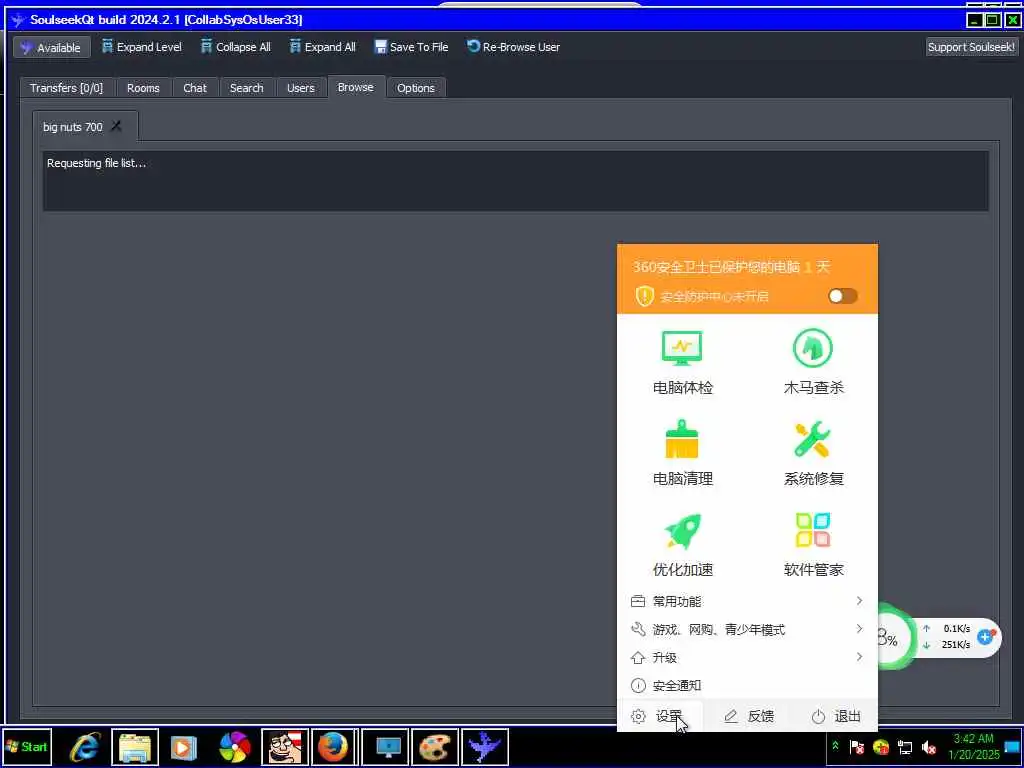Image resolution: width=1024 pixels, height=768 pixels.
Task: Click Expand Level toolbar button
Action: [x=142, y=47]
